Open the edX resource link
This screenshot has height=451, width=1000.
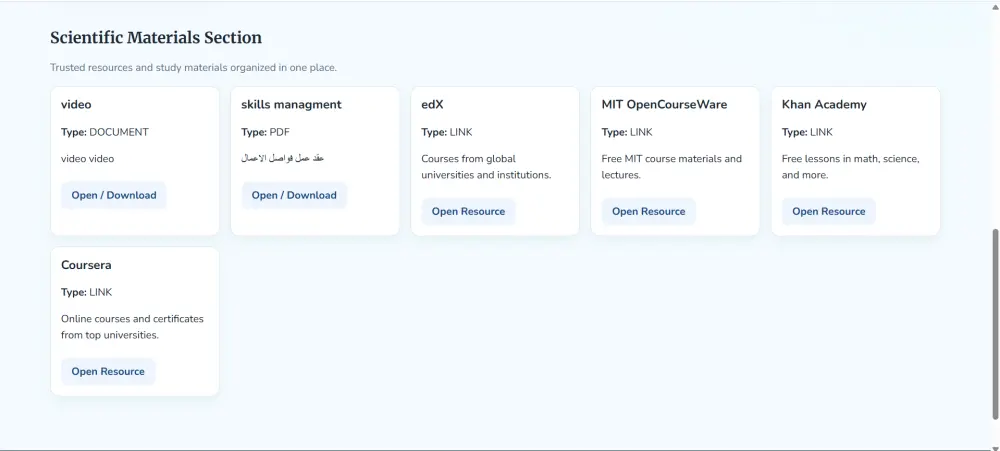point(468,211)
